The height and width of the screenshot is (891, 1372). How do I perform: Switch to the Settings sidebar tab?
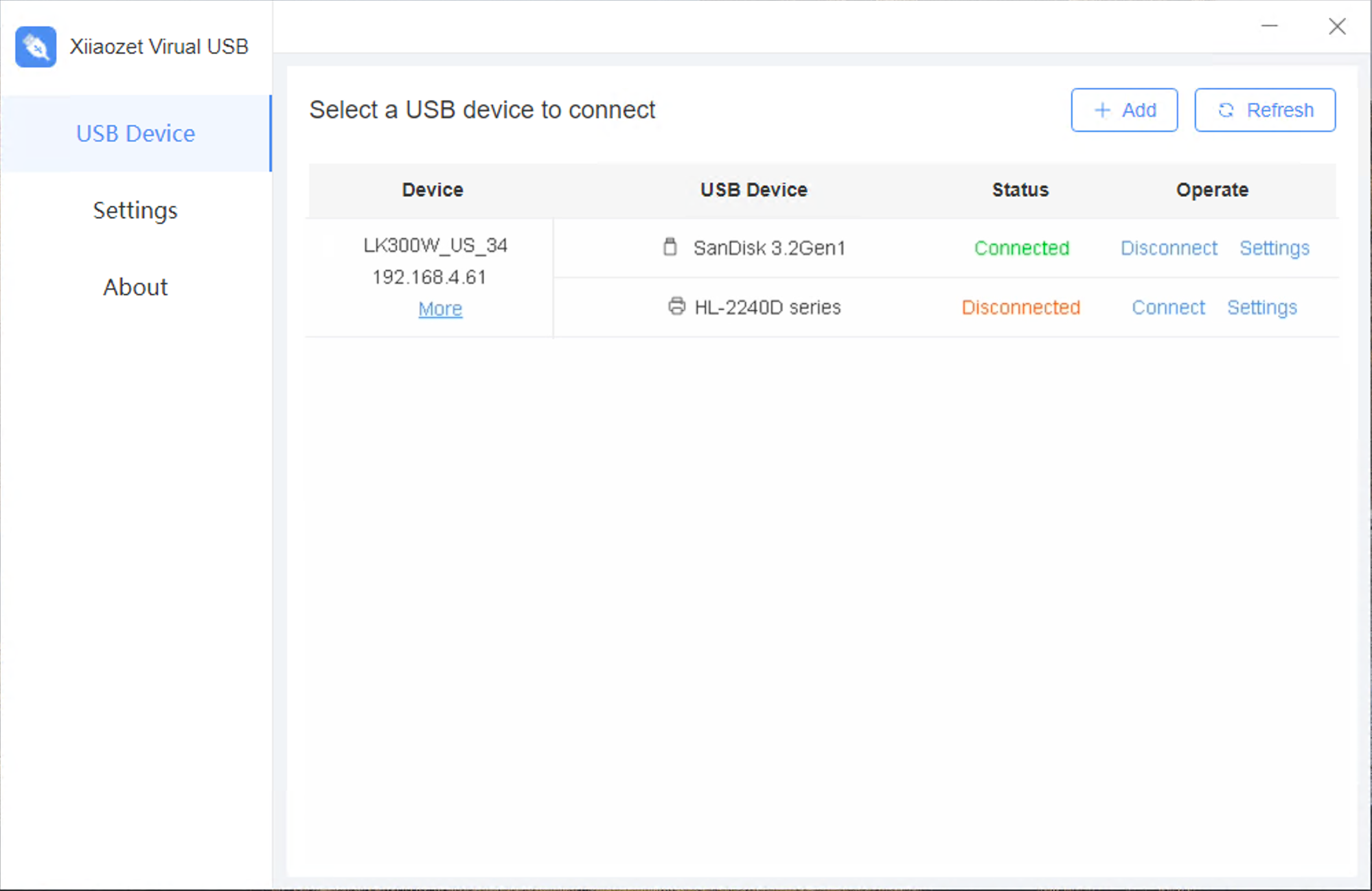[x=135, y=210]
